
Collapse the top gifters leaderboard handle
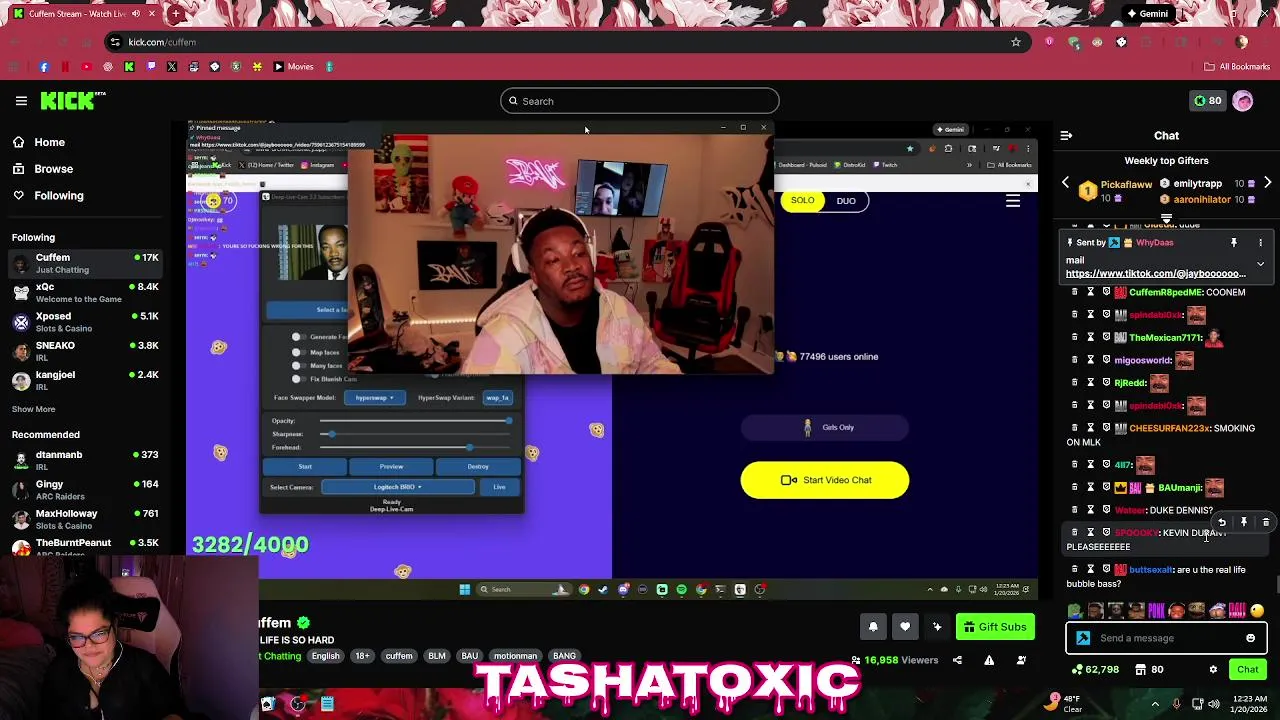[1166, 218]
